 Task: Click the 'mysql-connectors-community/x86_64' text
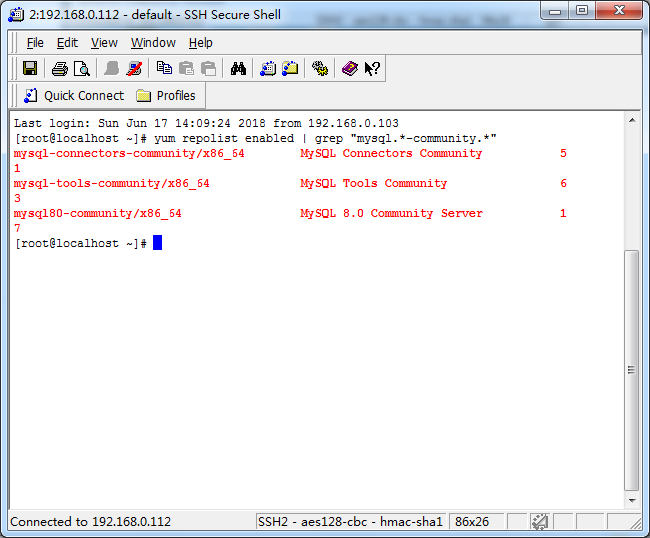point(129,153)
